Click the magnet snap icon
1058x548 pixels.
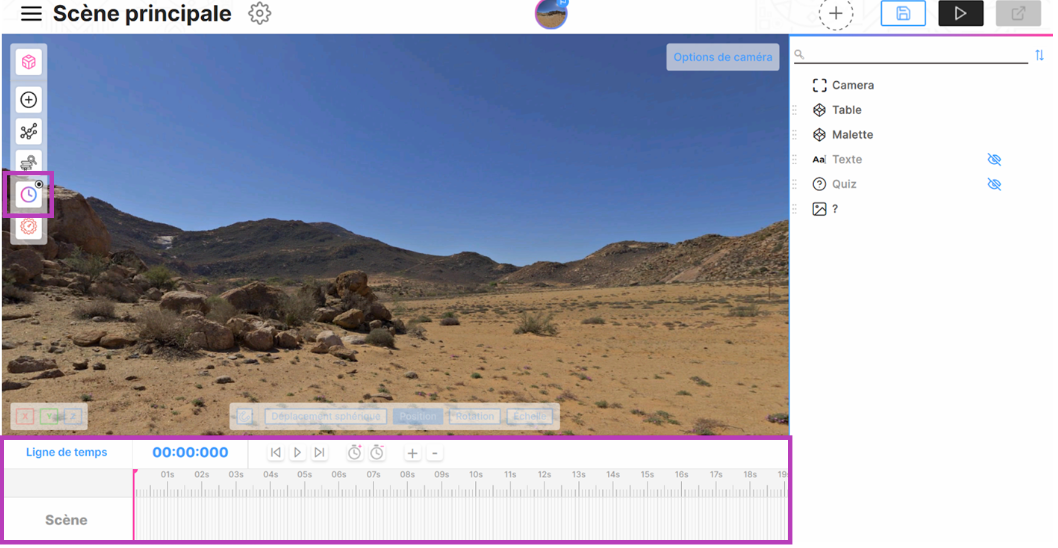pos(245,416)
